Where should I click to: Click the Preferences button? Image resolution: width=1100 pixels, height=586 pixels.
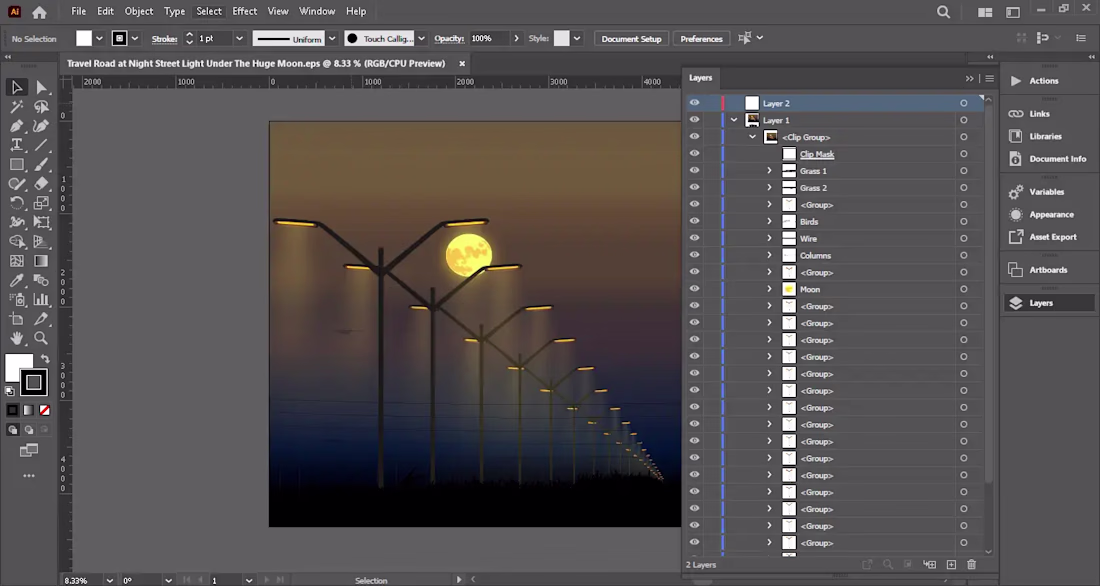click(701, 39)
